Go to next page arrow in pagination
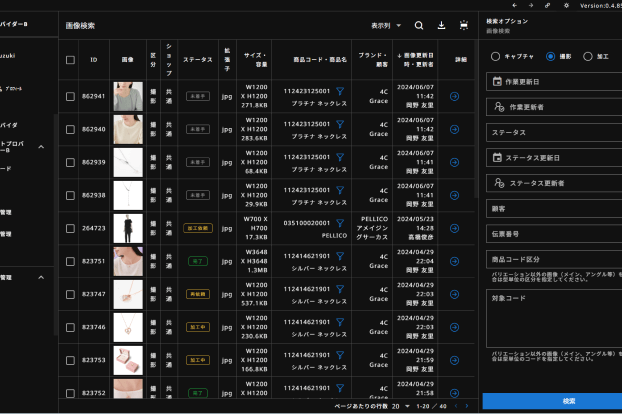 click(x=466, y=406)
